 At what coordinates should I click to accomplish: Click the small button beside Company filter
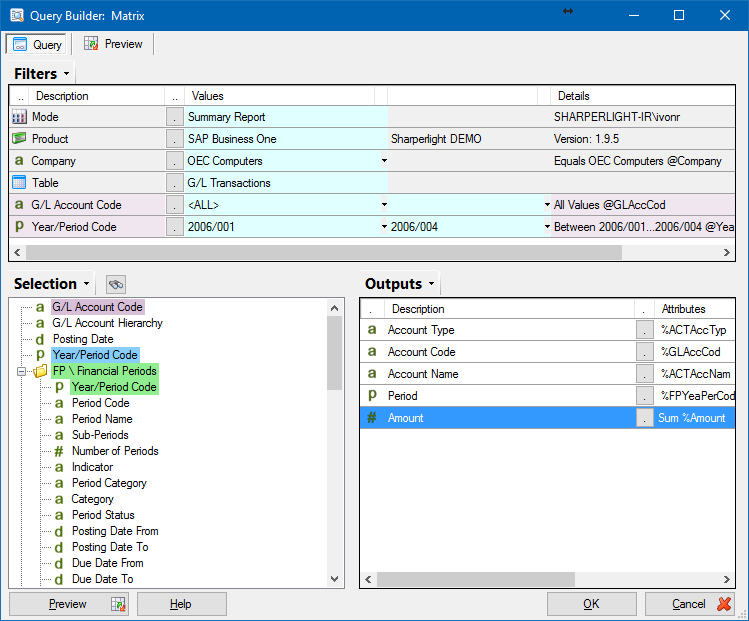click(x=175, y=161)
